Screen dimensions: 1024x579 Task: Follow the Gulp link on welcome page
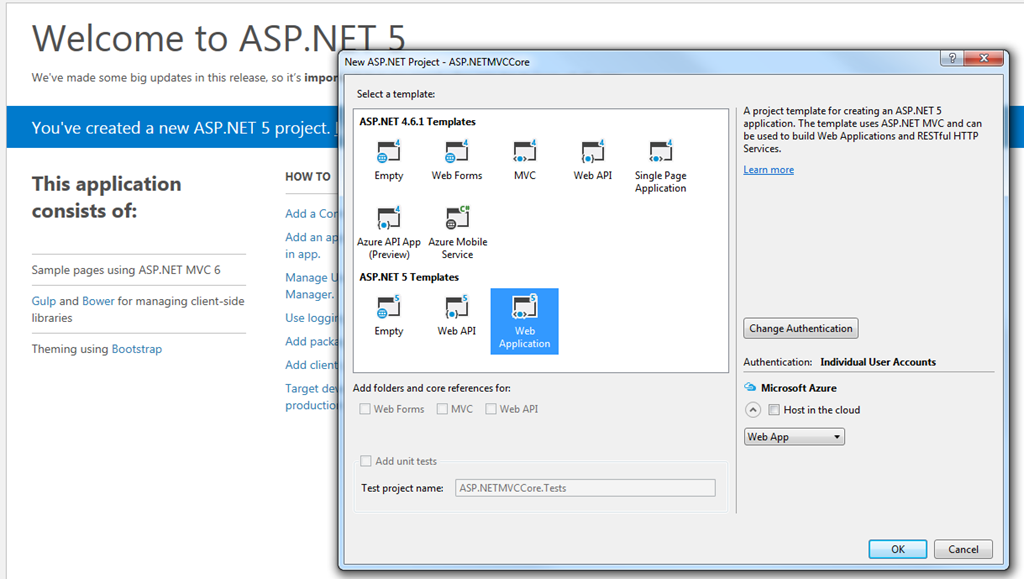point(44,301)
